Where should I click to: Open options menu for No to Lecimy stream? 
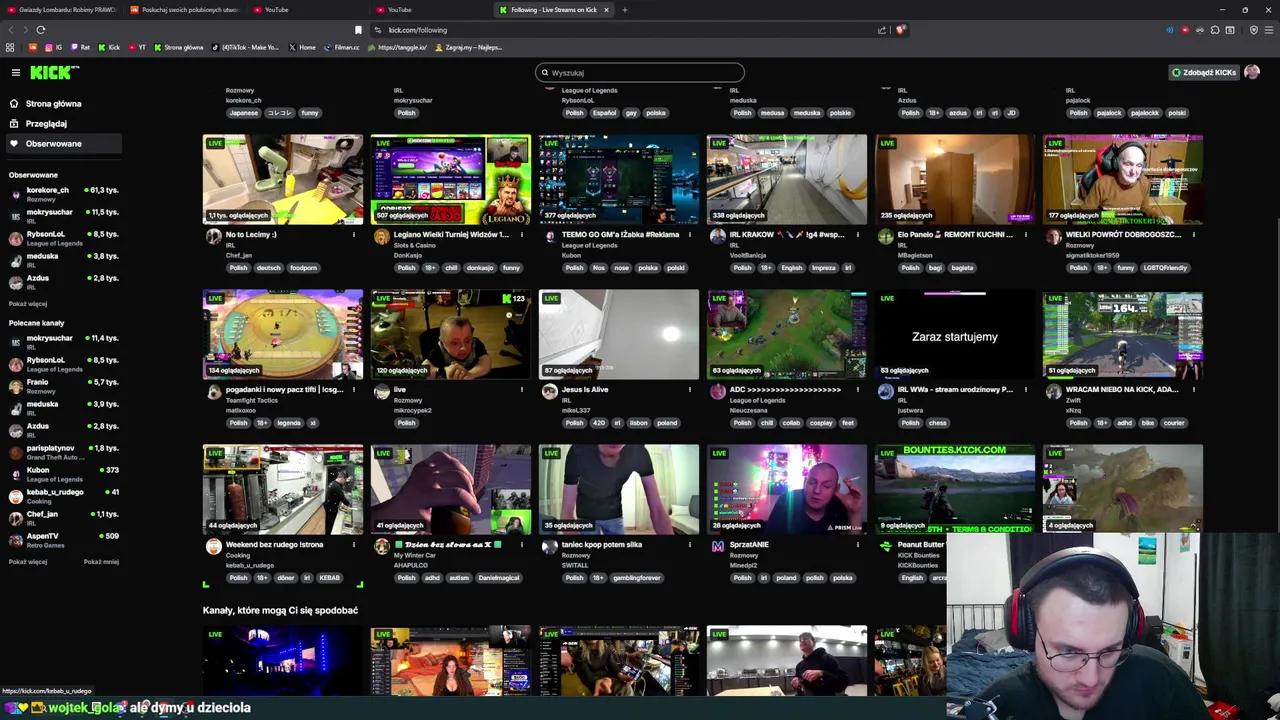pos(353,235)
